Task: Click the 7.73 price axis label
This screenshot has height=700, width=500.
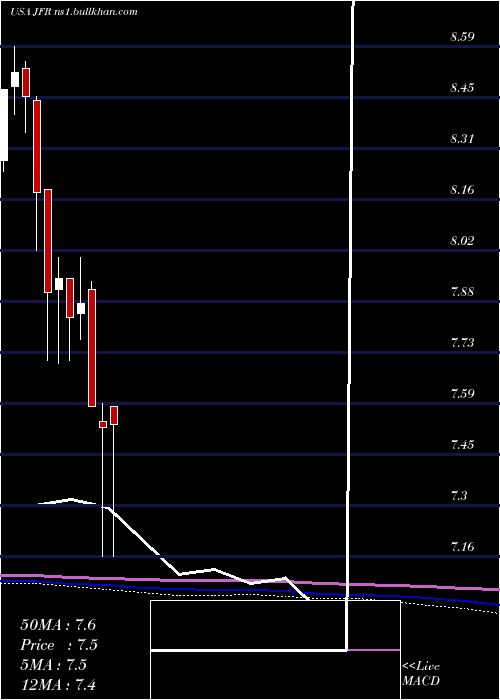Action: click(462, 343)
